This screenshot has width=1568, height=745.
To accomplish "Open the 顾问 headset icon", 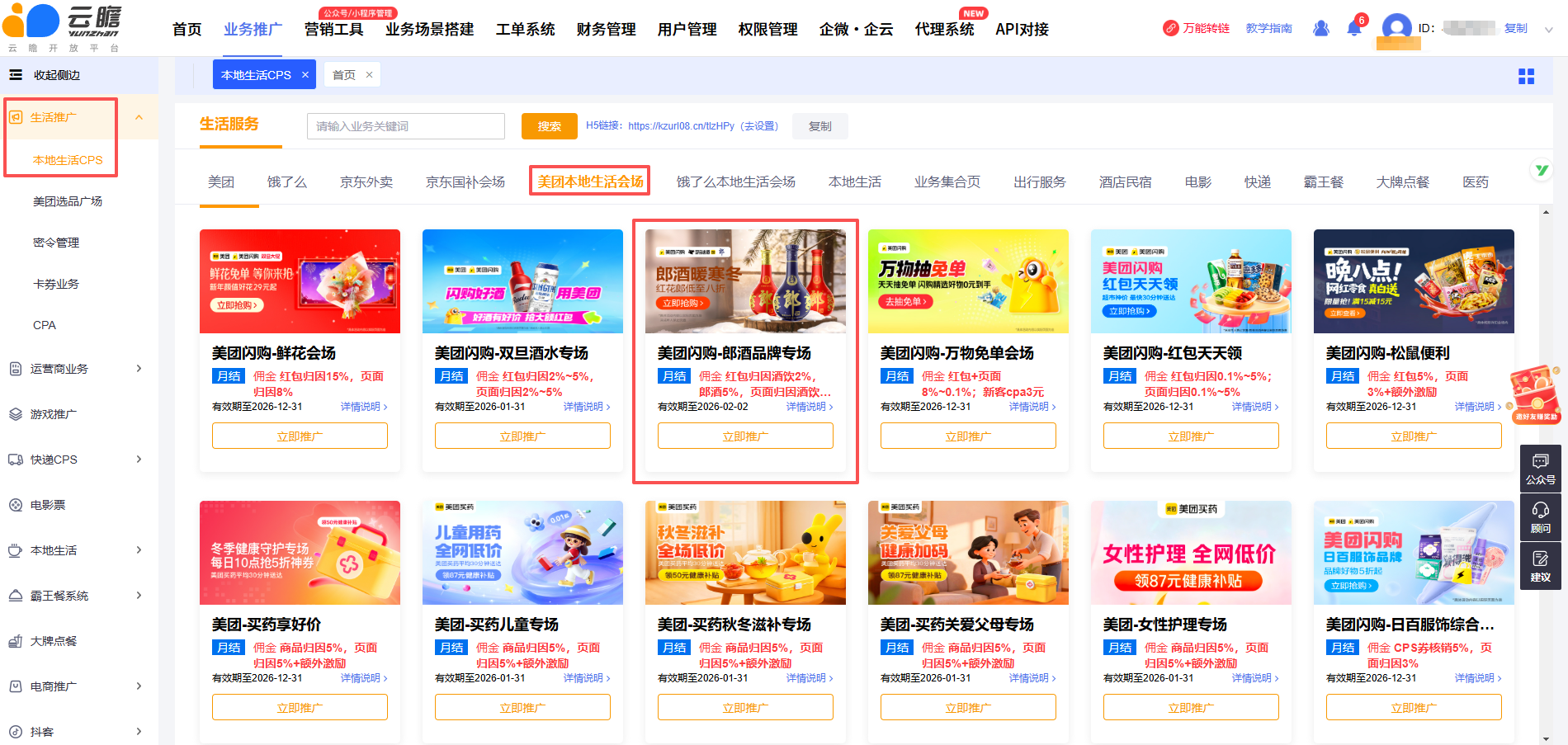I will [x=1540, y=517].
